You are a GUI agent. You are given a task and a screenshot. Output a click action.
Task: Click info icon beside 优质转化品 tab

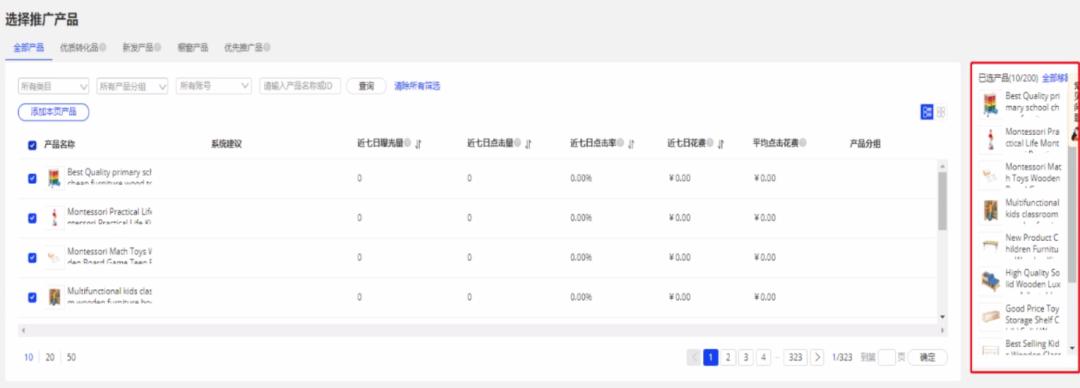(x=103, y=48)
